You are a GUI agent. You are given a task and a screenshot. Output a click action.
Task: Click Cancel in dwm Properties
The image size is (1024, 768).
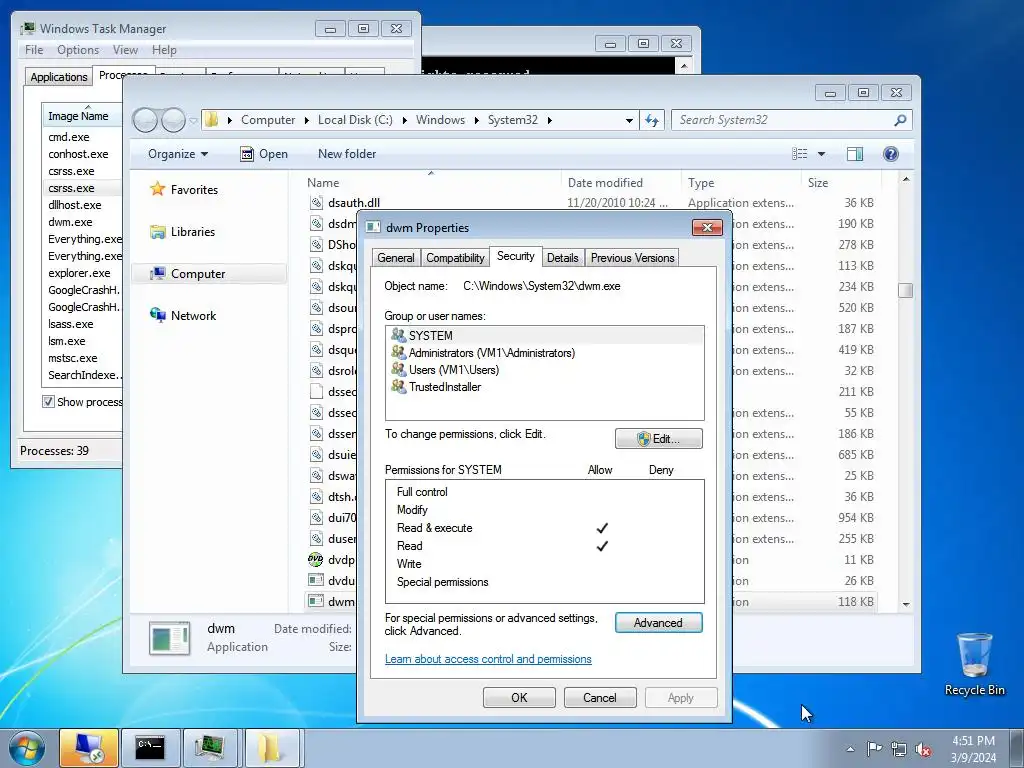tap(600, 697)
